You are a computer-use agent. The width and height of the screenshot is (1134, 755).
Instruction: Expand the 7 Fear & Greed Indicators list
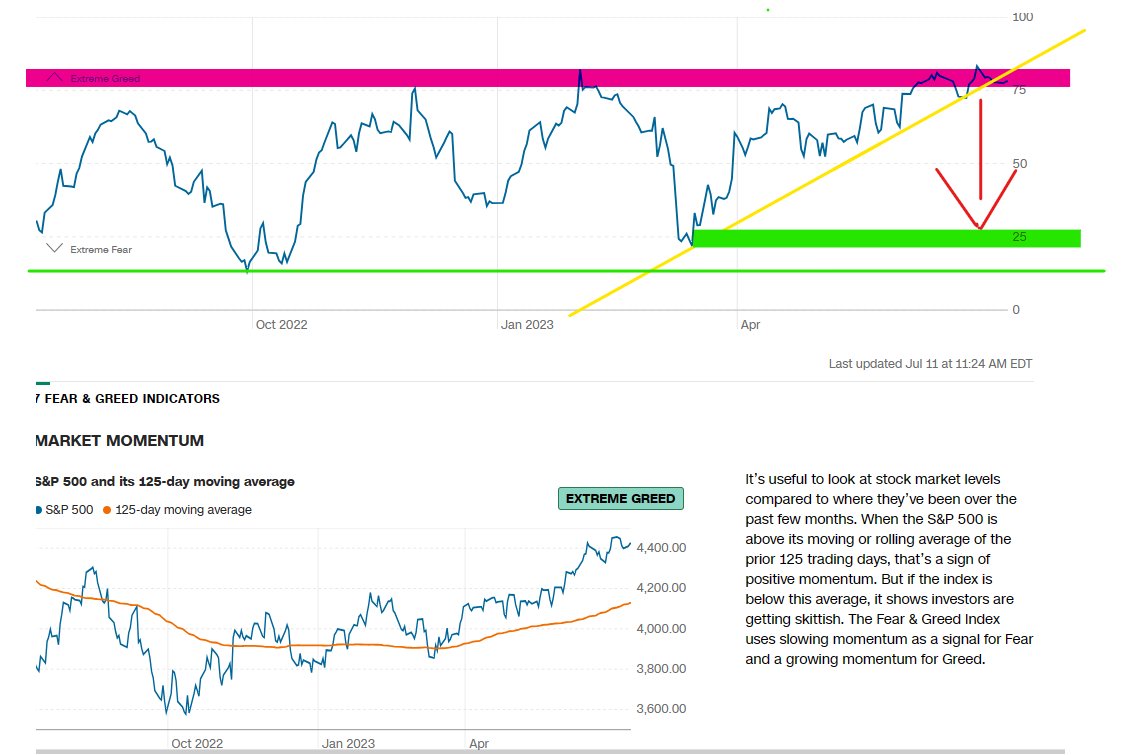(x=125, y=398)
